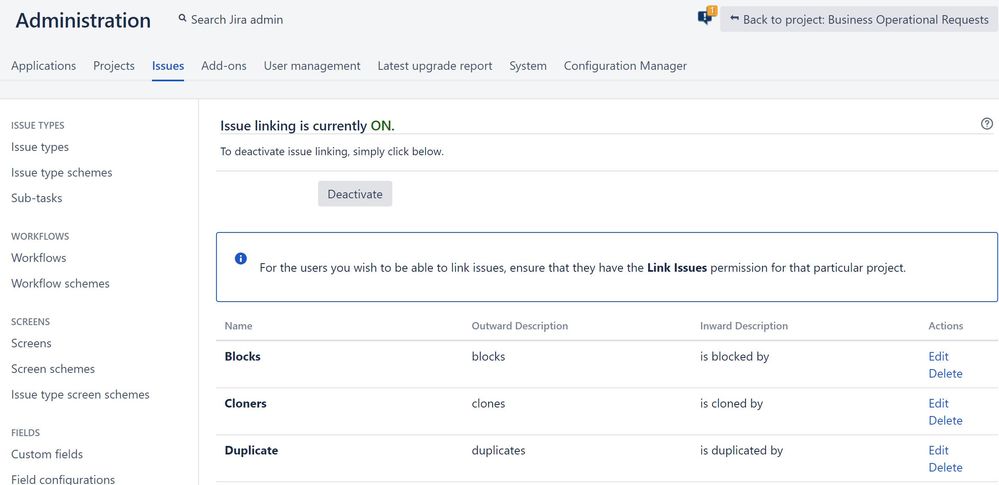The height and width of the screenshot is (485, 999).
Task: Click the ISSUE TYPES sidebar section heading
Action: tap(38, 126)
